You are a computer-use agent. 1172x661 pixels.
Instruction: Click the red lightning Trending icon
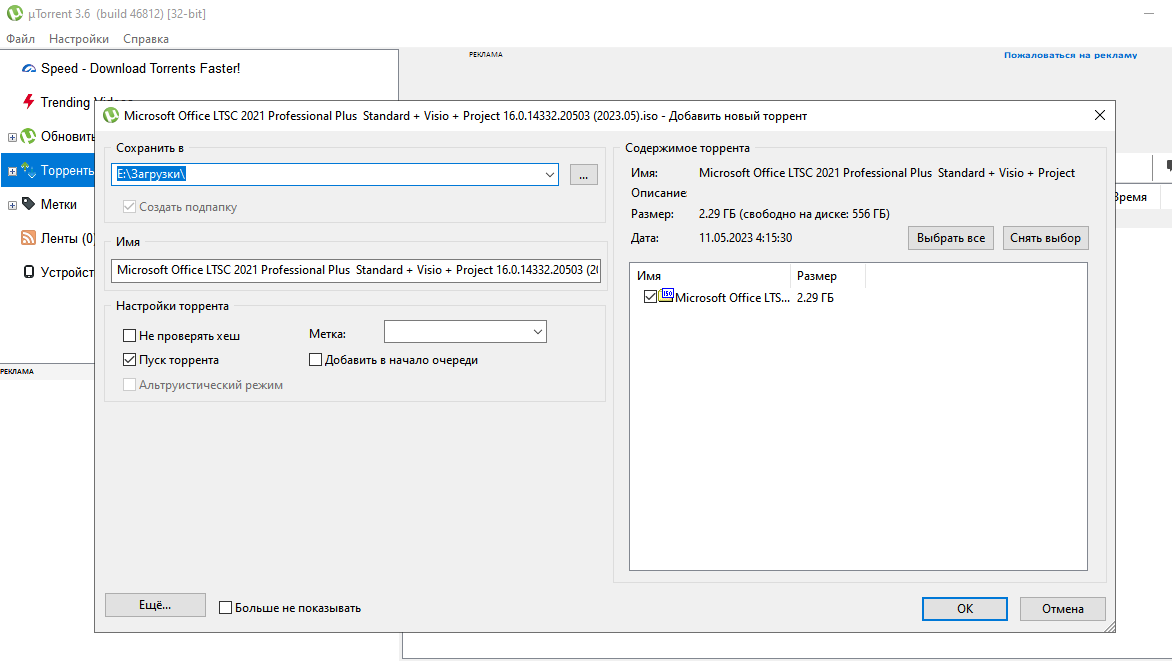tap(28, 101)
